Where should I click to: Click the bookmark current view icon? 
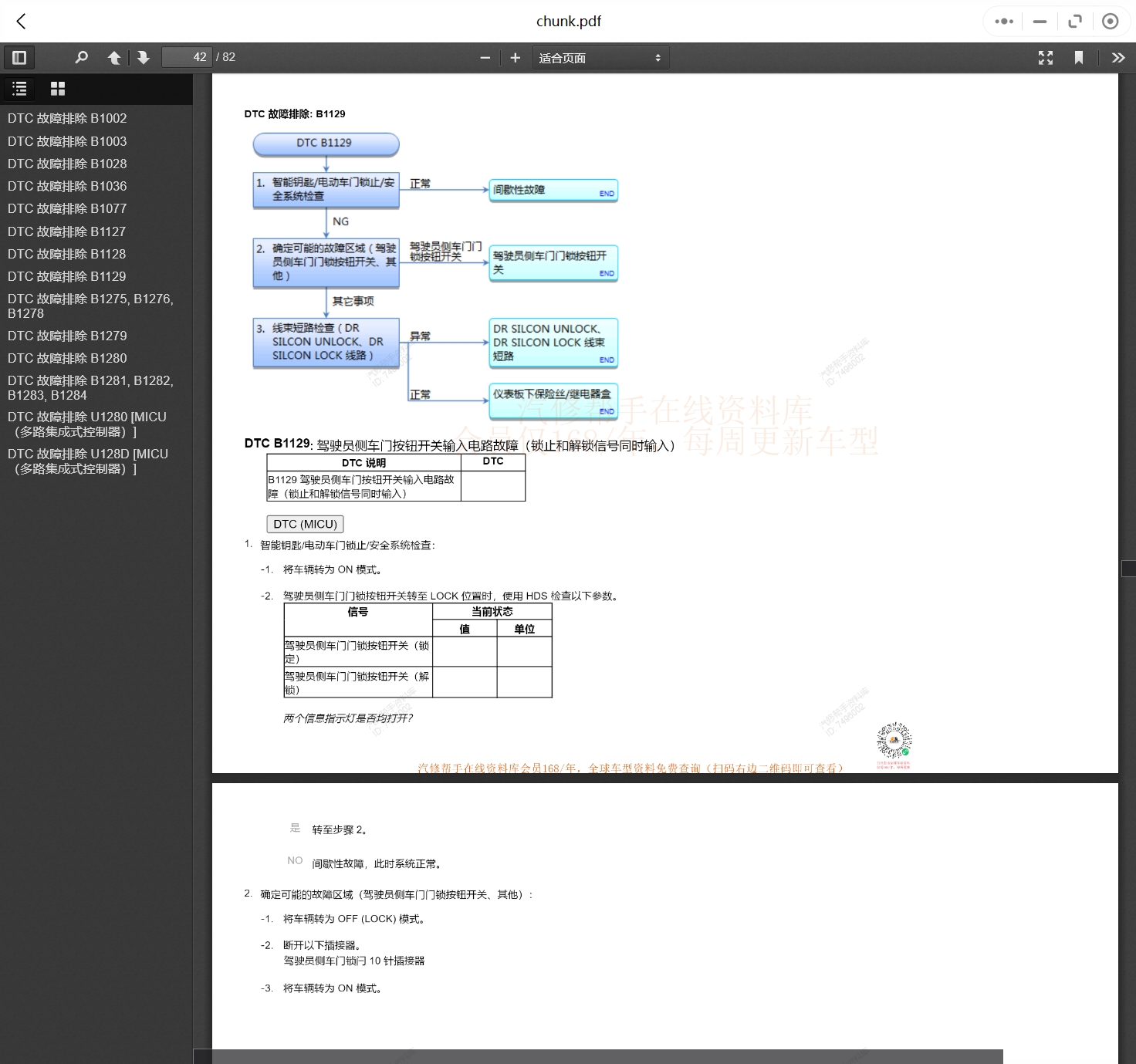tap(1079, 58)
